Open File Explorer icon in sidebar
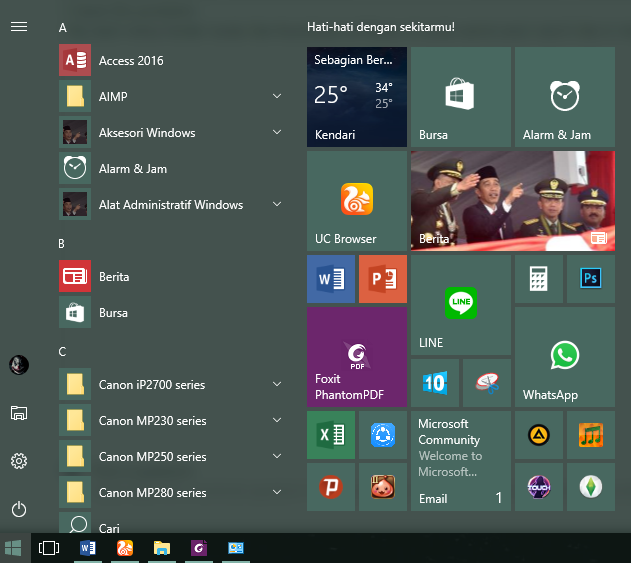The image size is (631, 563). tap(19, 413)
